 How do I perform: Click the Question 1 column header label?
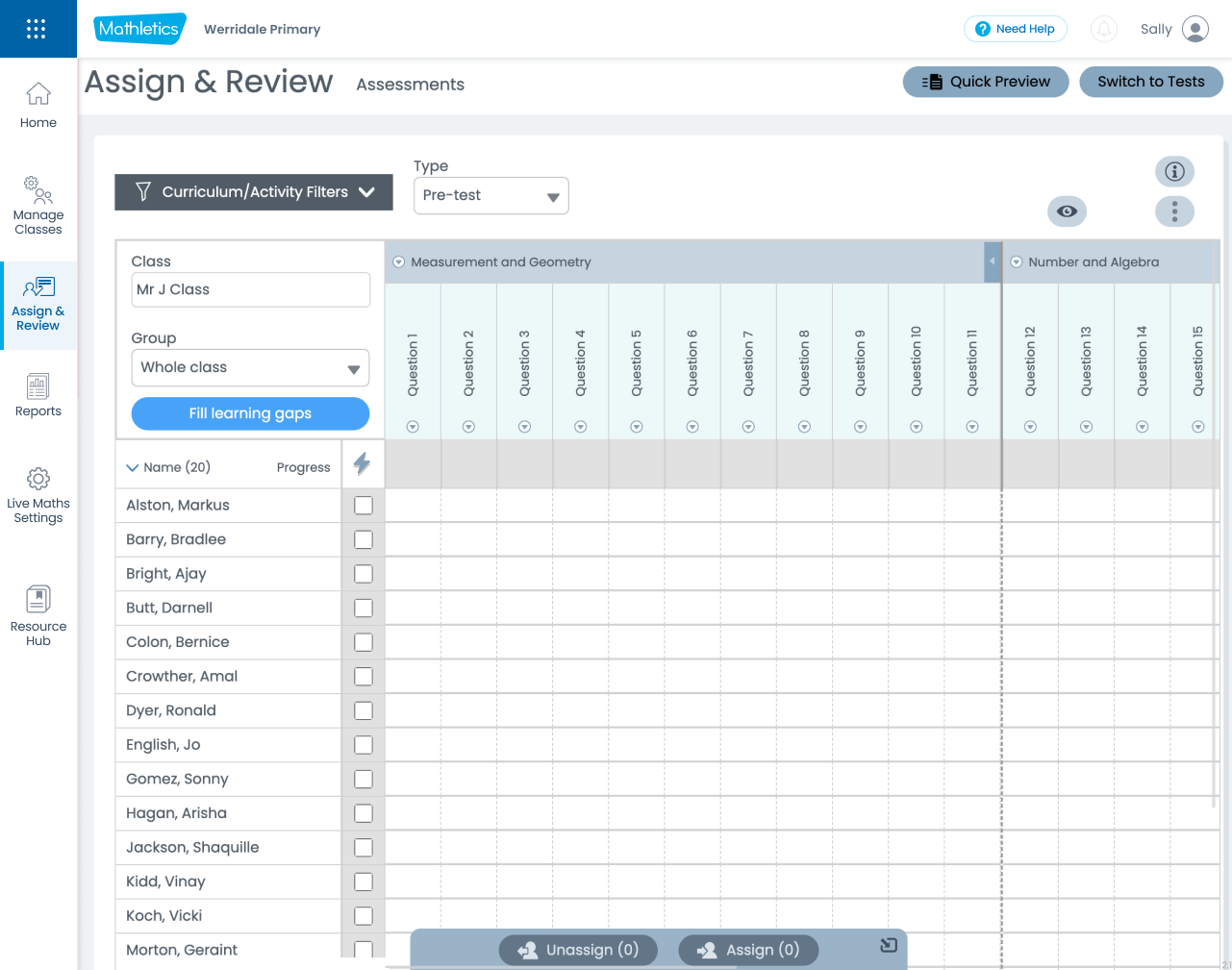413,365
